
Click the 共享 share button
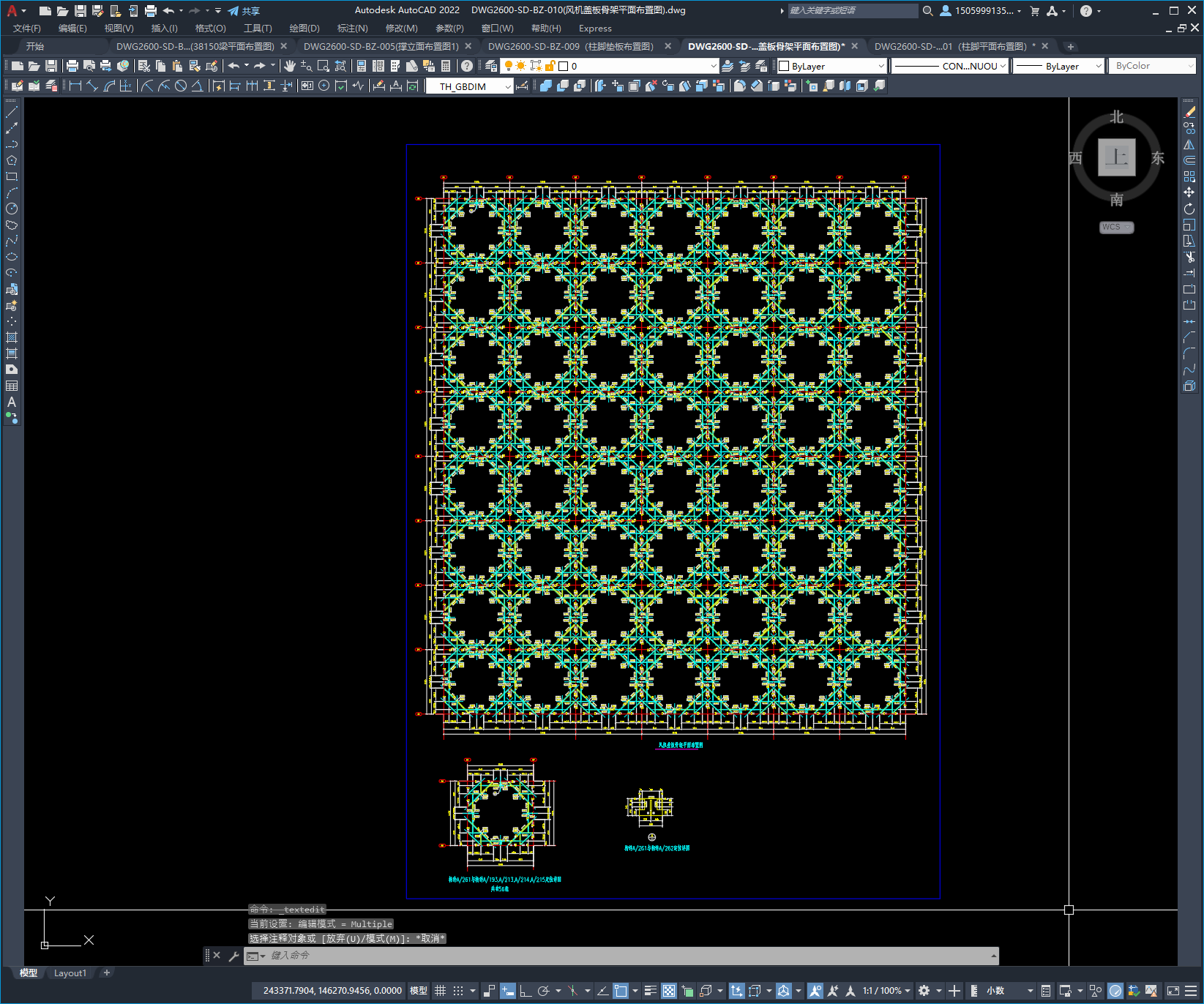(244, 11)
